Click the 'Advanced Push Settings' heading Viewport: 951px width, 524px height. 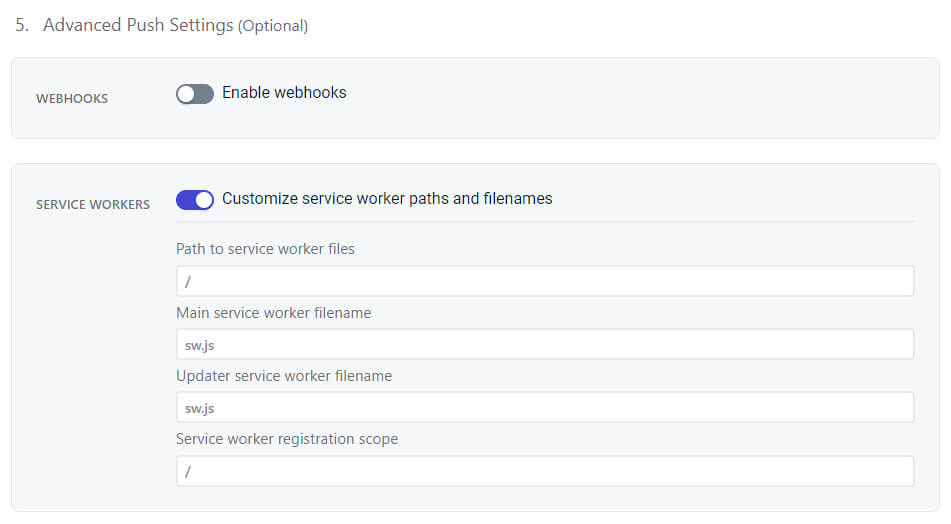tap(138, 25)
